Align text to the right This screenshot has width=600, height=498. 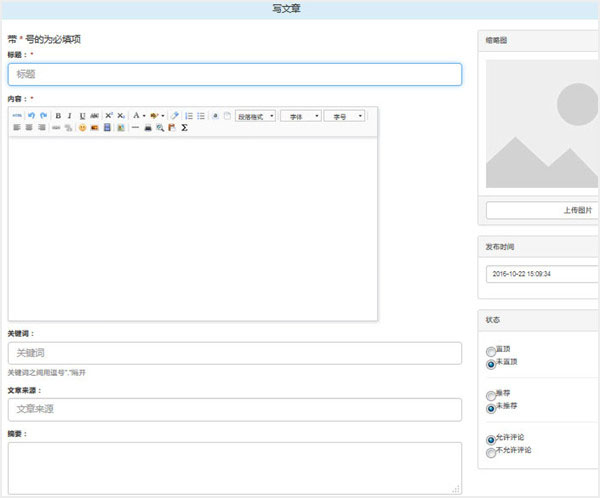pyautogui.click(x=42, y=127)
